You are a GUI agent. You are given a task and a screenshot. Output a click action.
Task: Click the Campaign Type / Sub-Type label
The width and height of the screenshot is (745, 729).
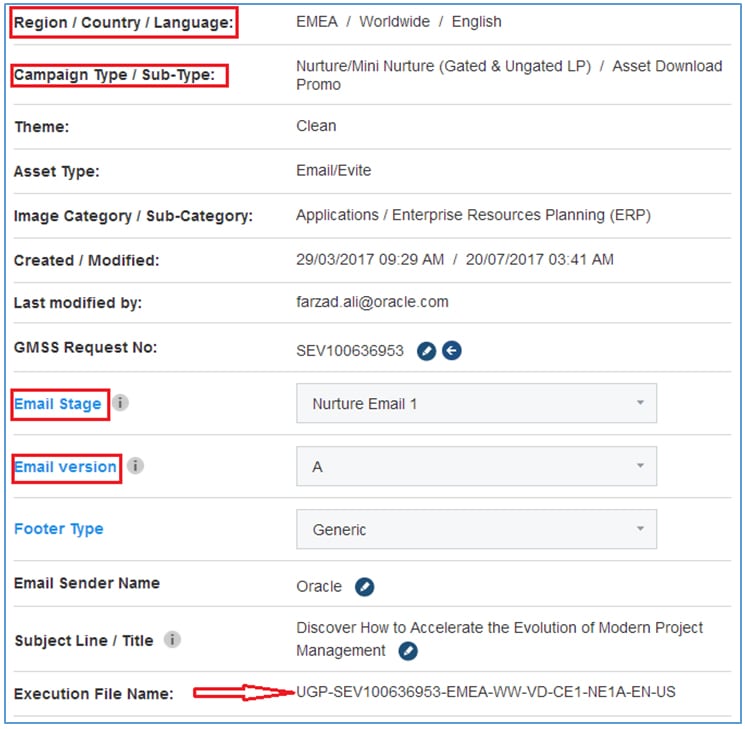point(114,75)
